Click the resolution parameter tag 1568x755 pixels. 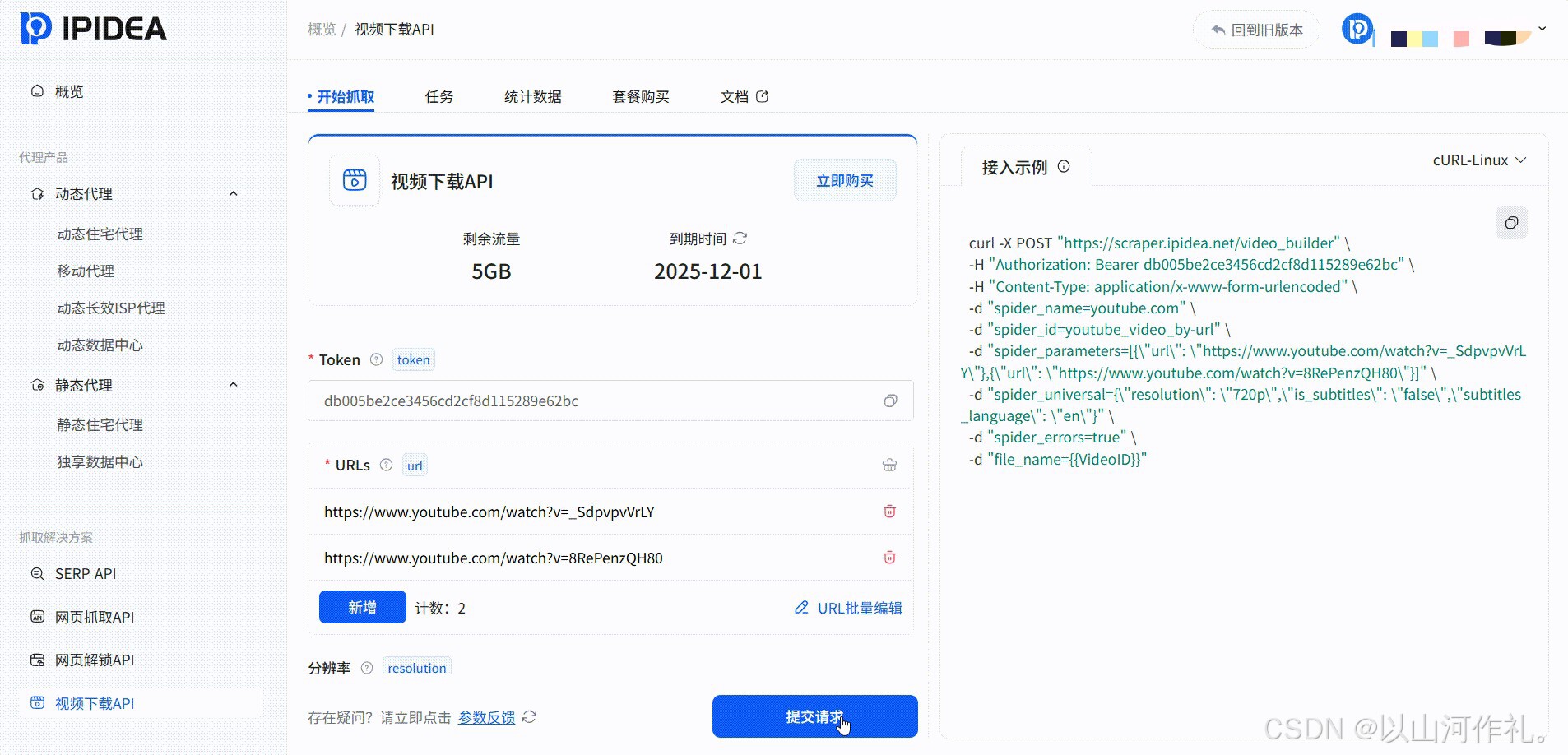click(417, 668)
